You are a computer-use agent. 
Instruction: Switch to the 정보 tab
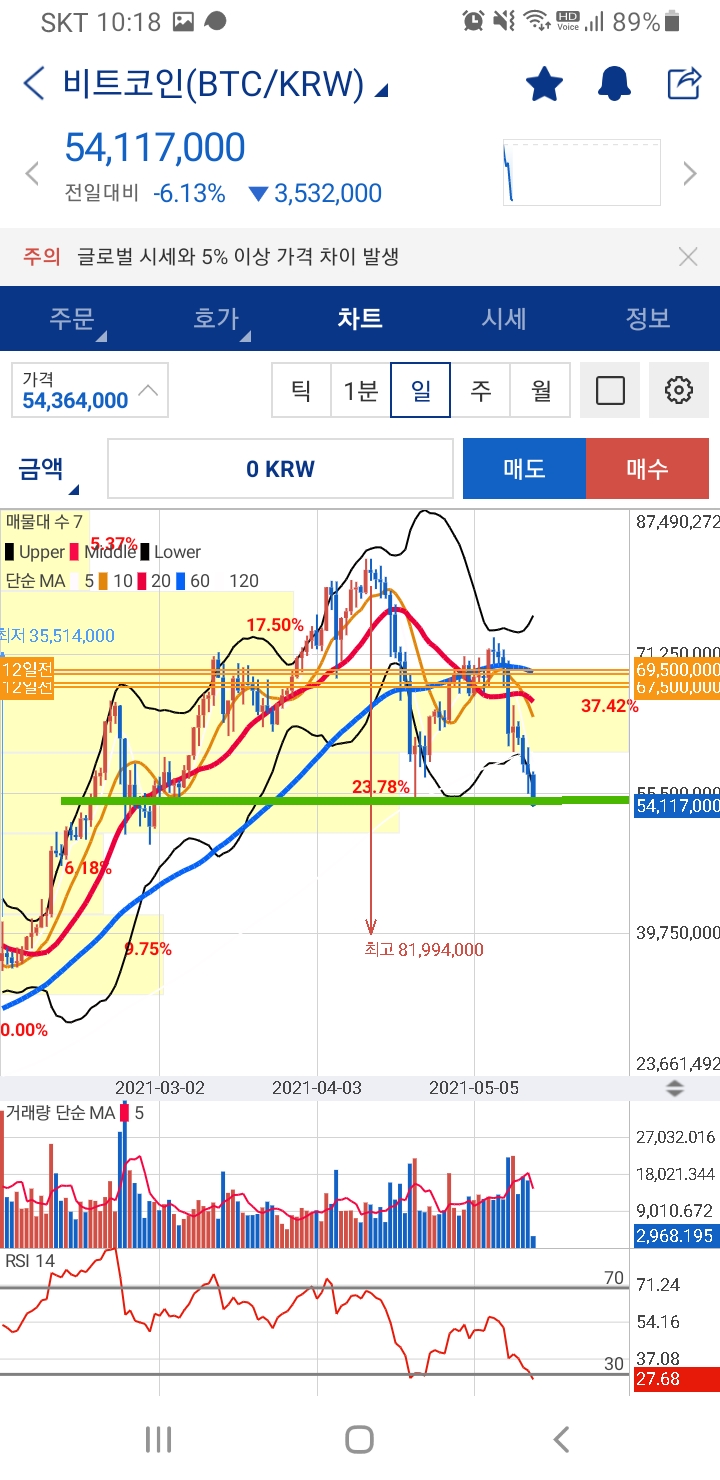[x=648, y=319]
